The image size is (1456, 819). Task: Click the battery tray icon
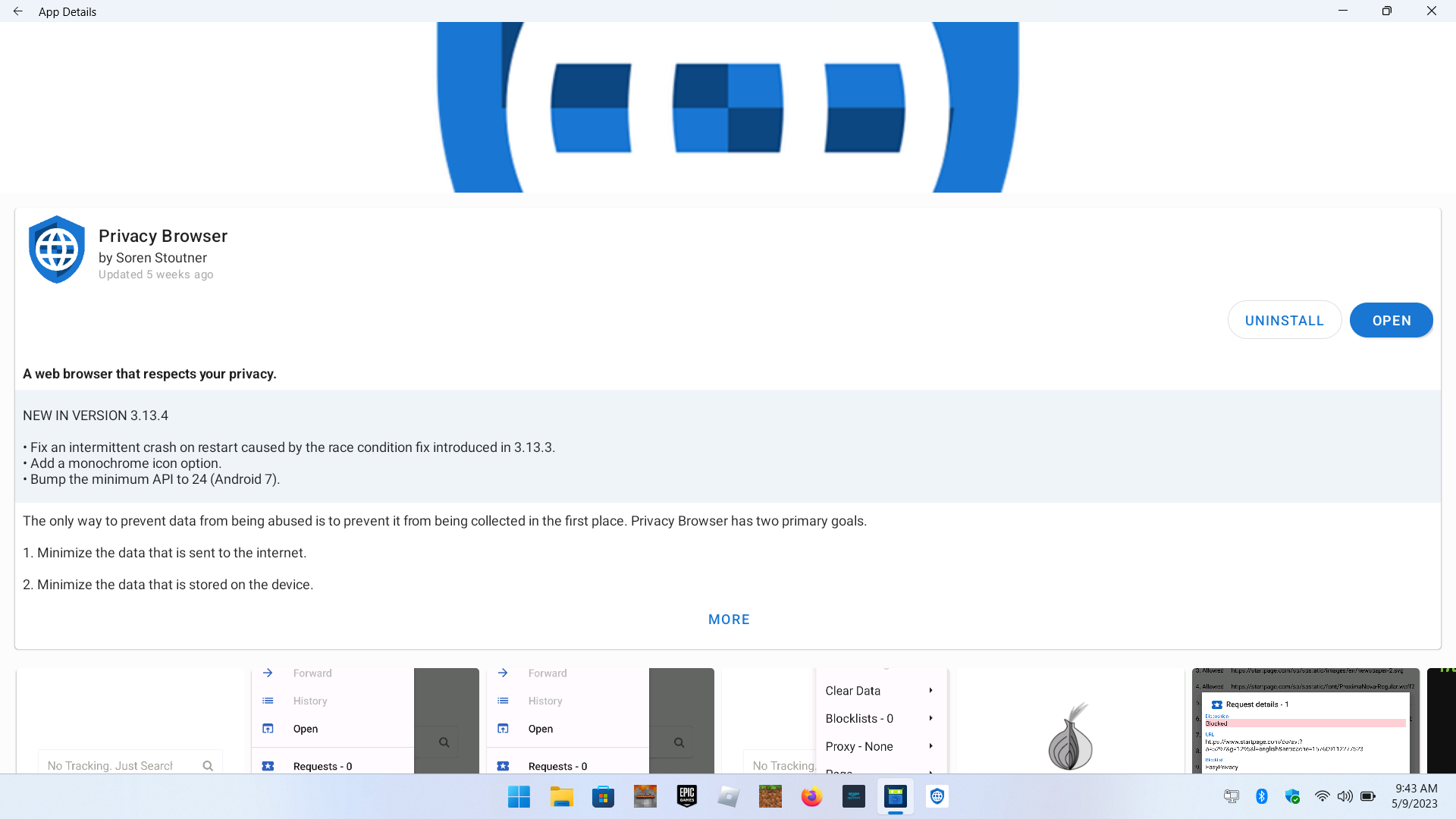1368,796
